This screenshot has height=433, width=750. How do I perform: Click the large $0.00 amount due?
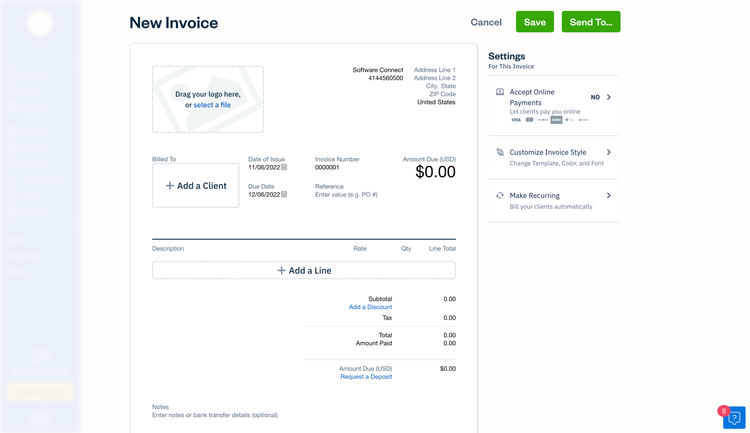point(435,172)
